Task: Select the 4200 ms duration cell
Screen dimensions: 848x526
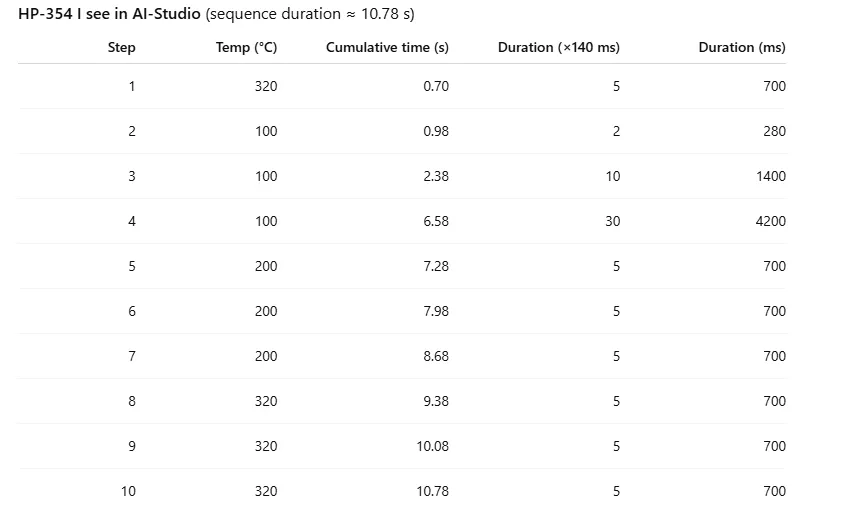Action: tap(771, 221)
